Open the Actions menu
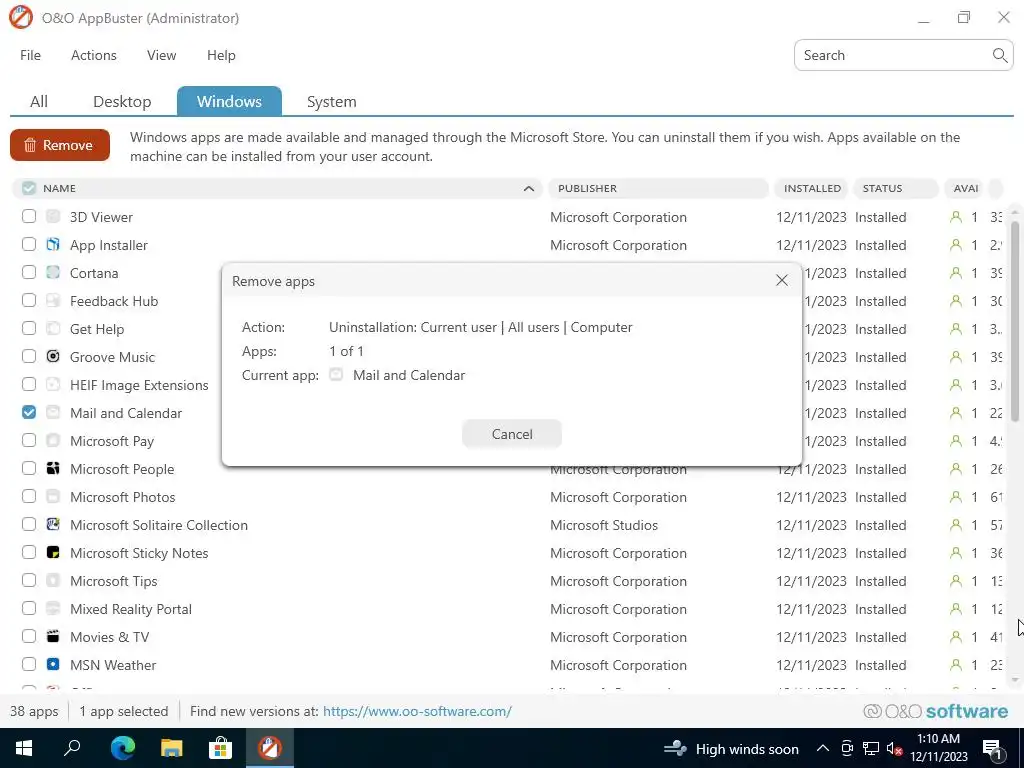This screenshot has height=768, width=1024. [93, 56]
